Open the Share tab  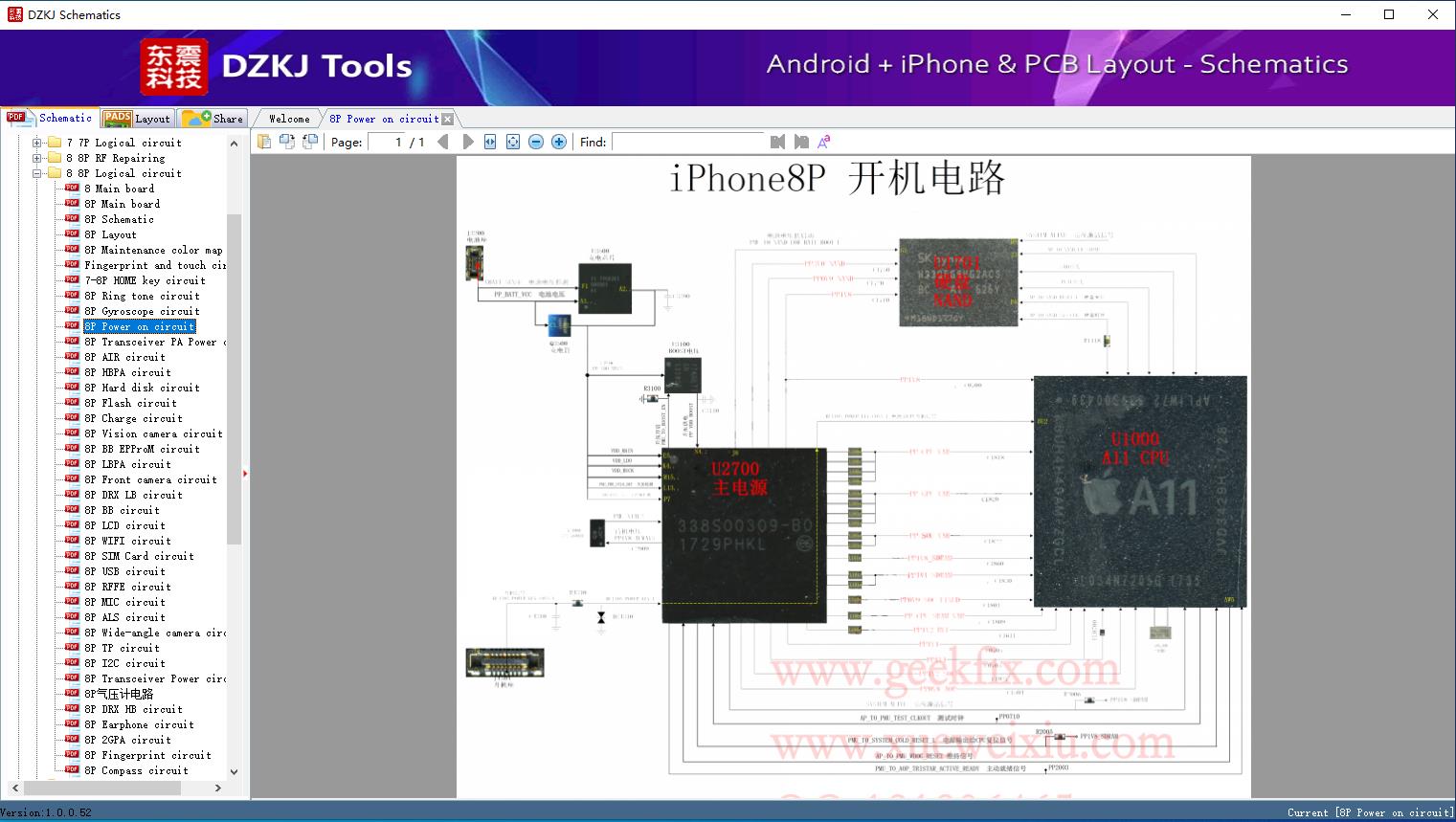tap(213, 118)
